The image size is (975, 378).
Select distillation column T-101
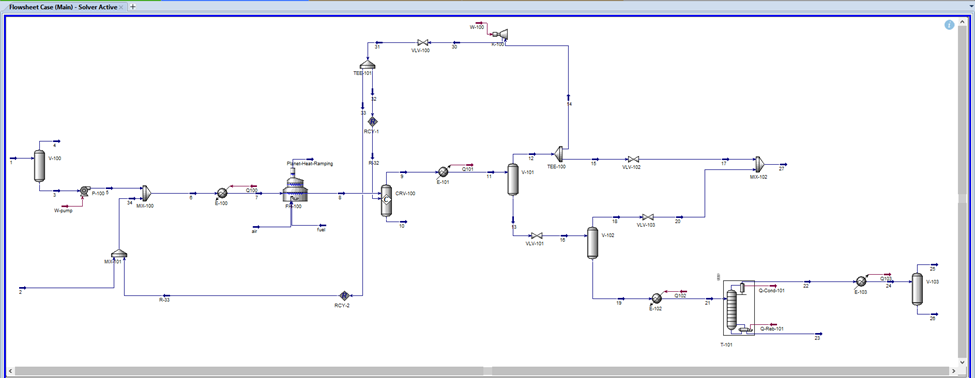tap(739, 308)
